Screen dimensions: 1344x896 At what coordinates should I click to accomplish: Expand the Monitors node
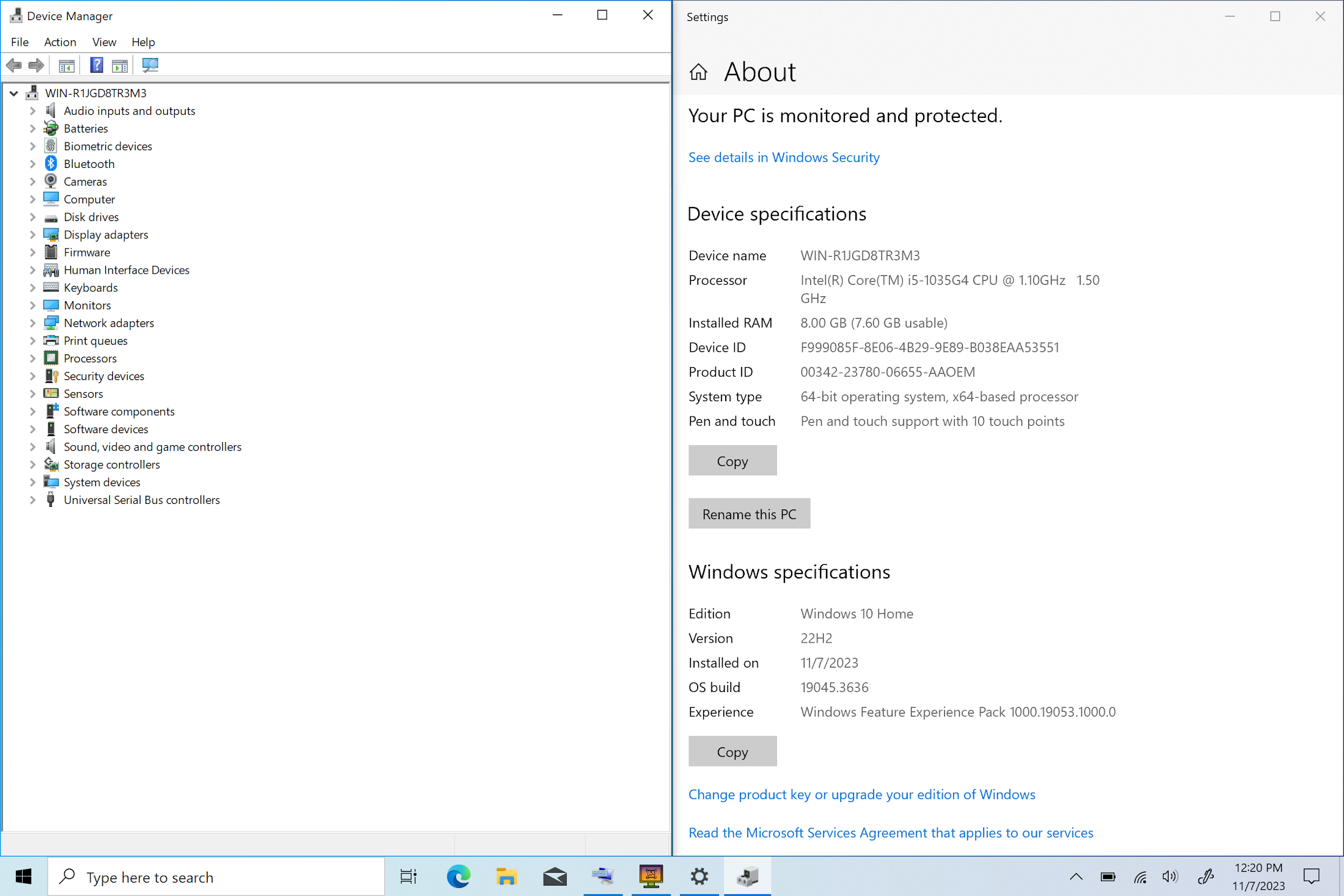coord(32,305)
